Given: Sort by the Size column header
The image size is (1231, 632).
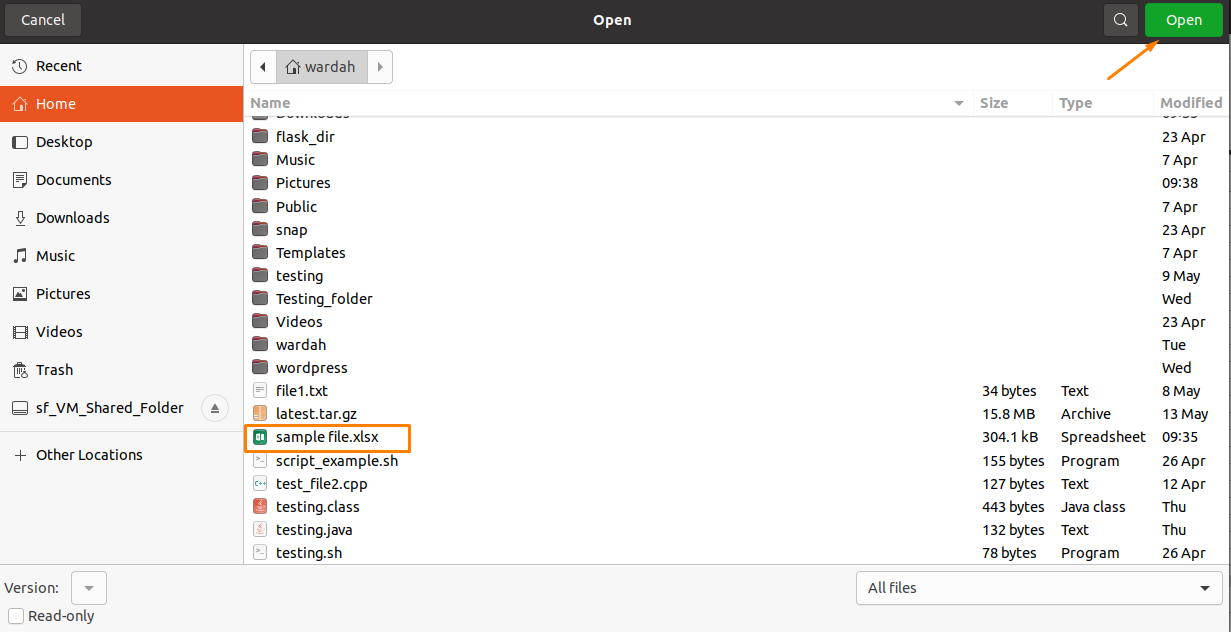Looking at the screenshot, I should tap(1012, 103).
